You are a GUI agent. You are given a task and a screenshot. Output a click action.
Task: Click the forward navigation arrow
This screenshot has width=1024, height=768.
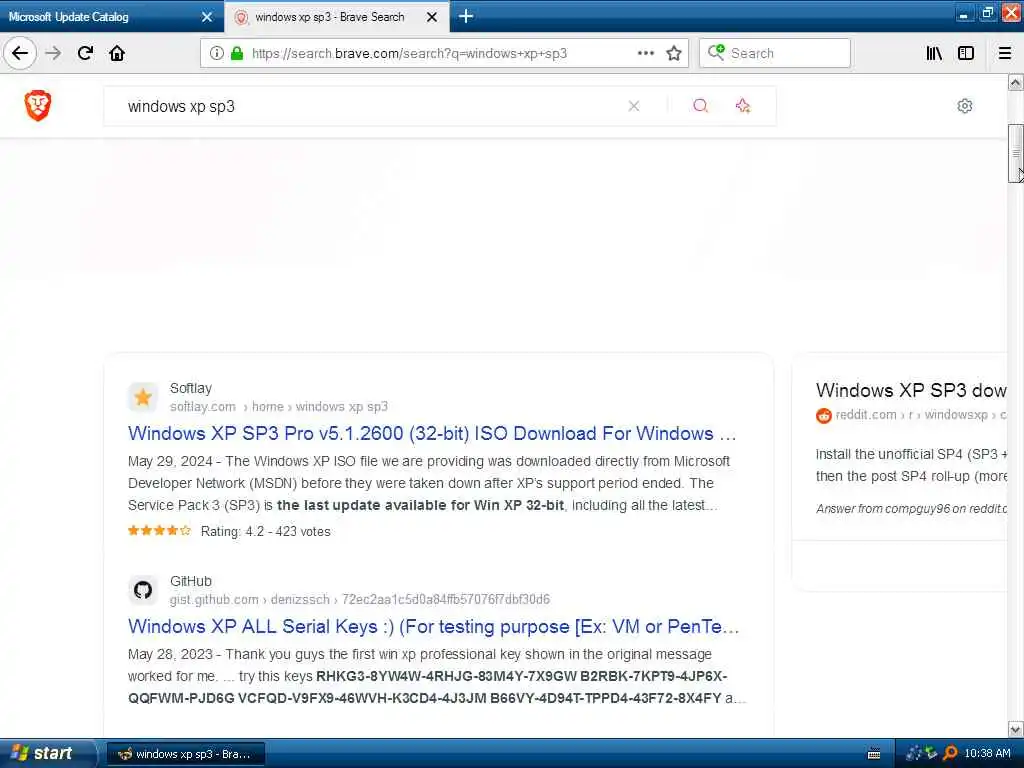pyautogui.click(x=54, y=53)
